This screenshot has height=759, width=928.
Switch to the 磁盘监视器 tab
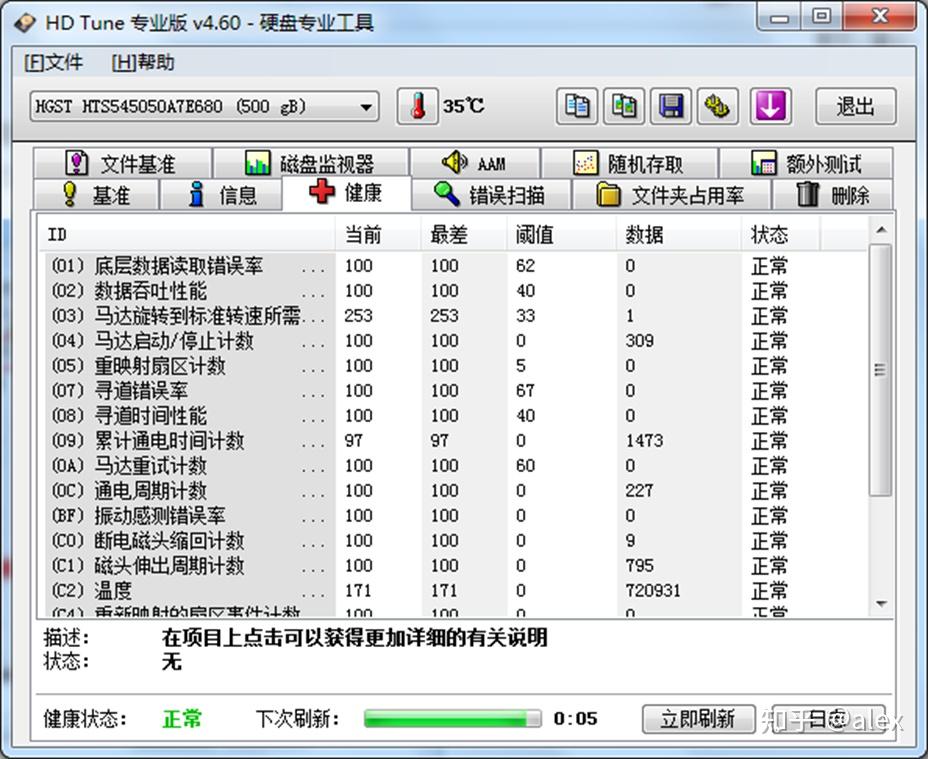tap(310, 162)
